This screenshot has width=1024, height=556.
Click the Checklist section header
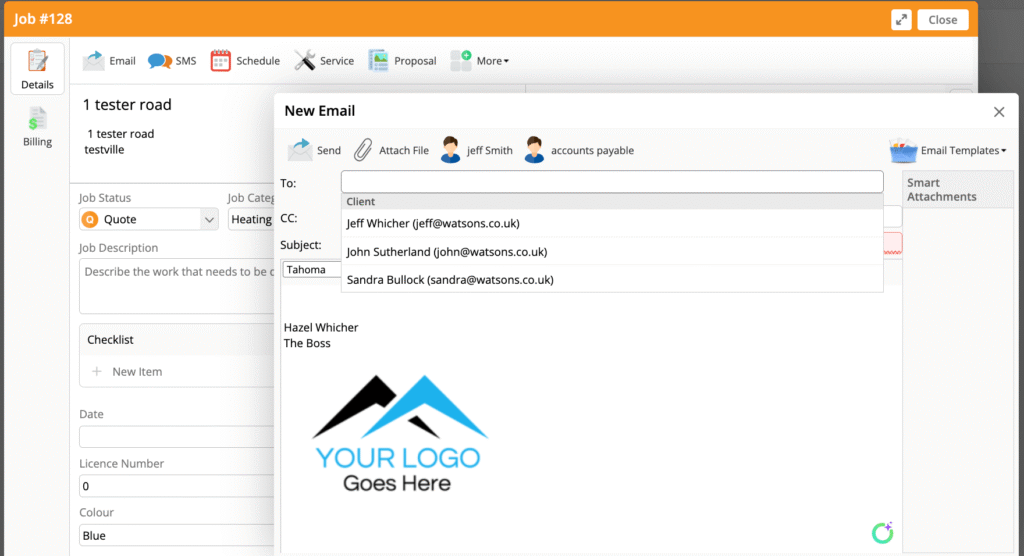110,340
